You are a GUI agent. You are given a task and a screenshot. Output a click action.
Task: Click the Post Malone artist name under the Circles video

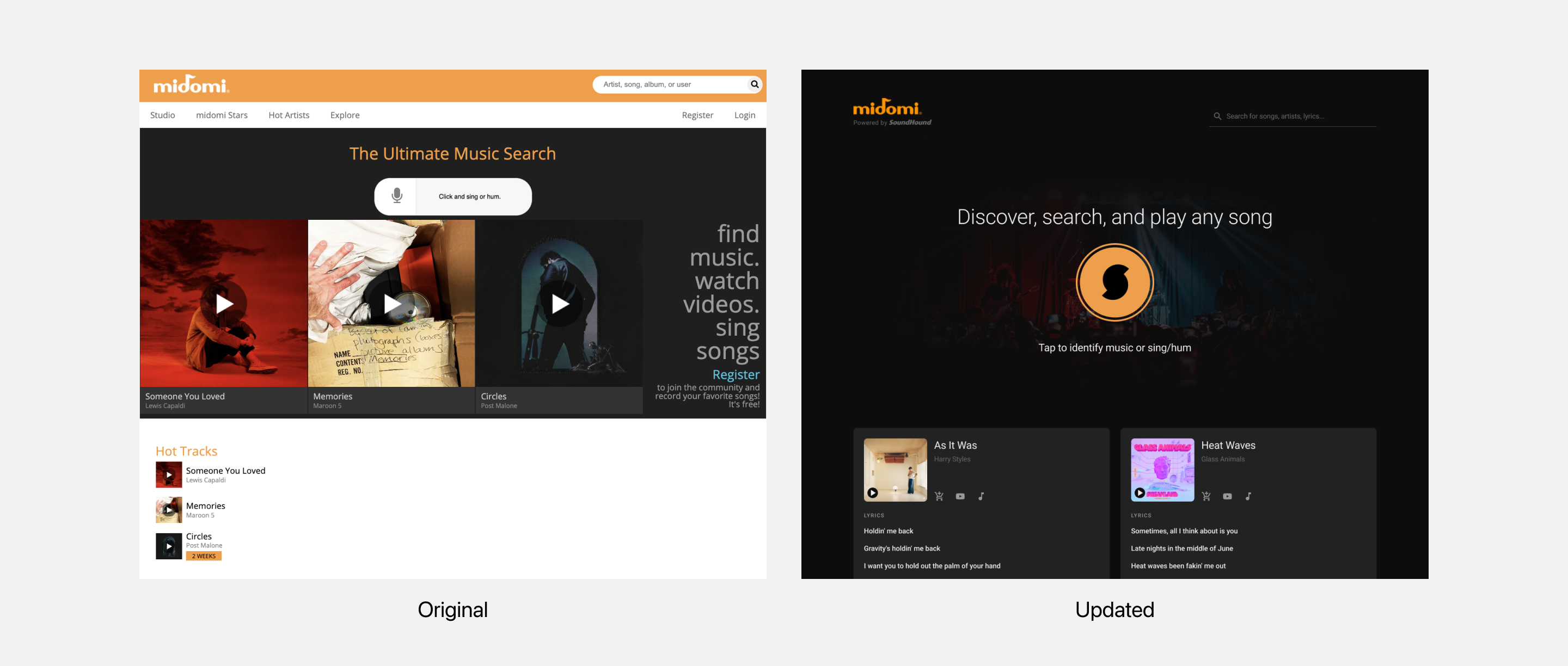(x=499, y=406)
